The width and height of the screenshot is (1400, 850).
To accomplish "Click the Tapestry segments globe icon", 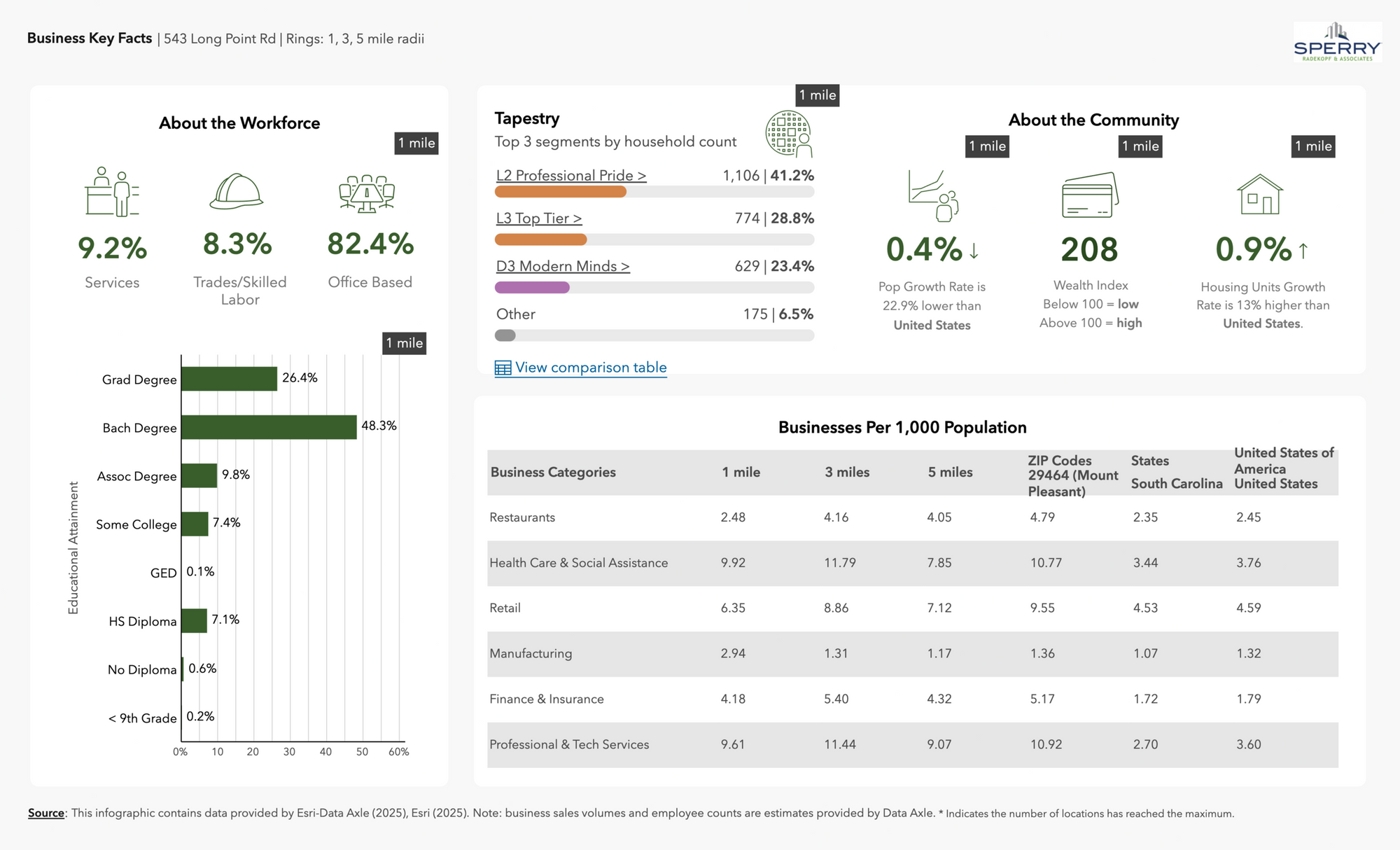I will (x=789, y=133).
